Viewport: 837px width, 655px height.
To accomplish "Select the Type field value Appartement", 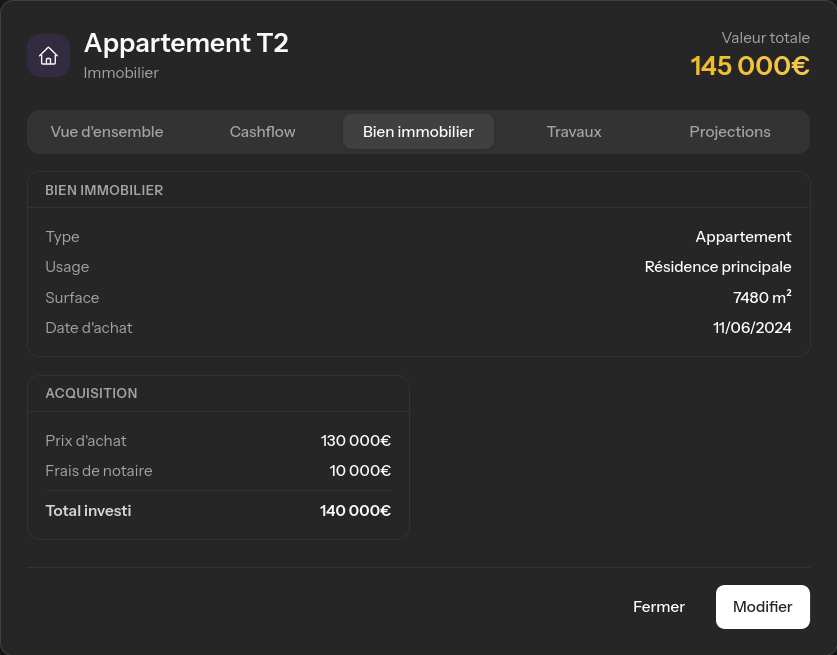I will [x=743, y=237].
